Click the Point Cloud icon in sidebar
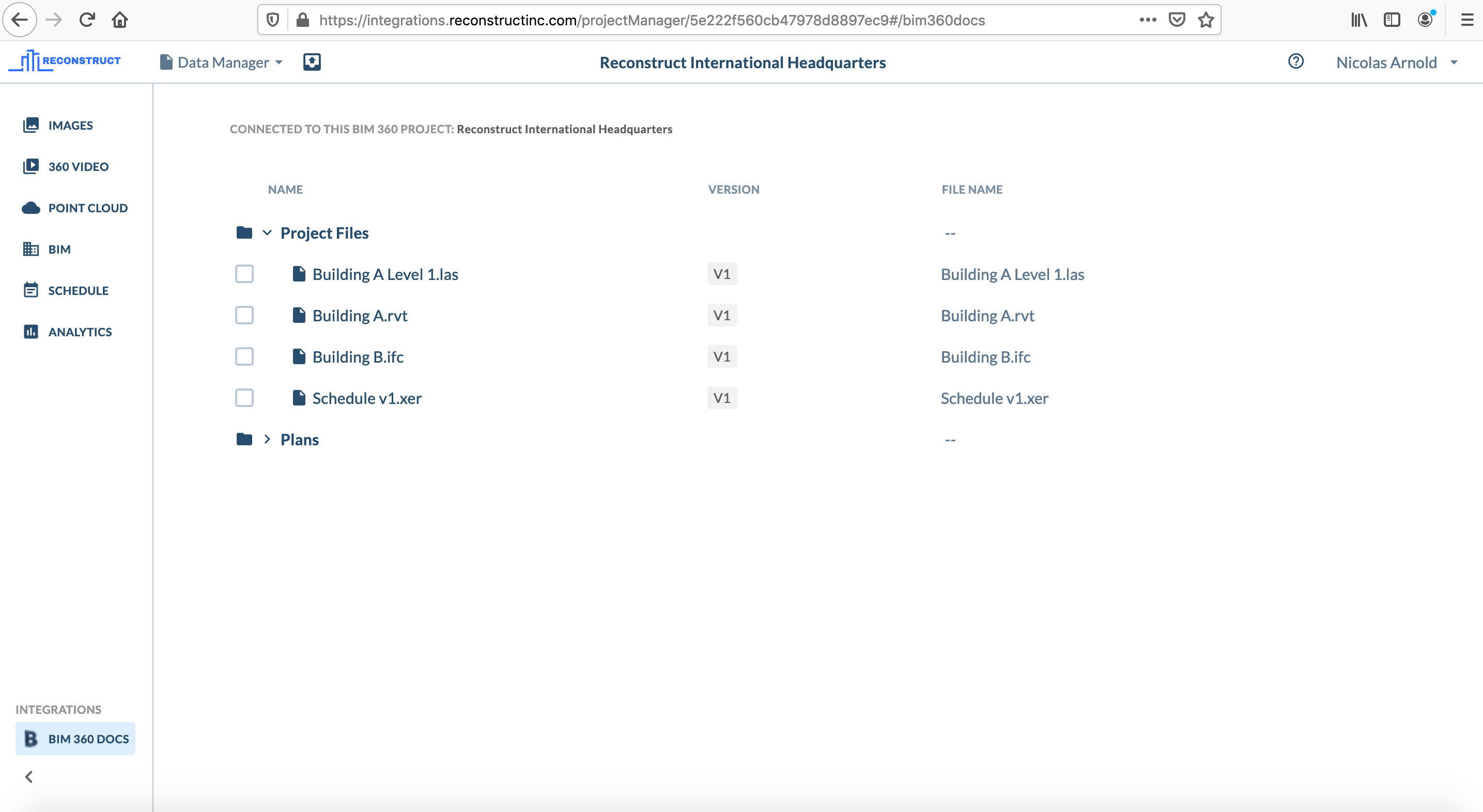1483x812 pixels. pos(30,208)
